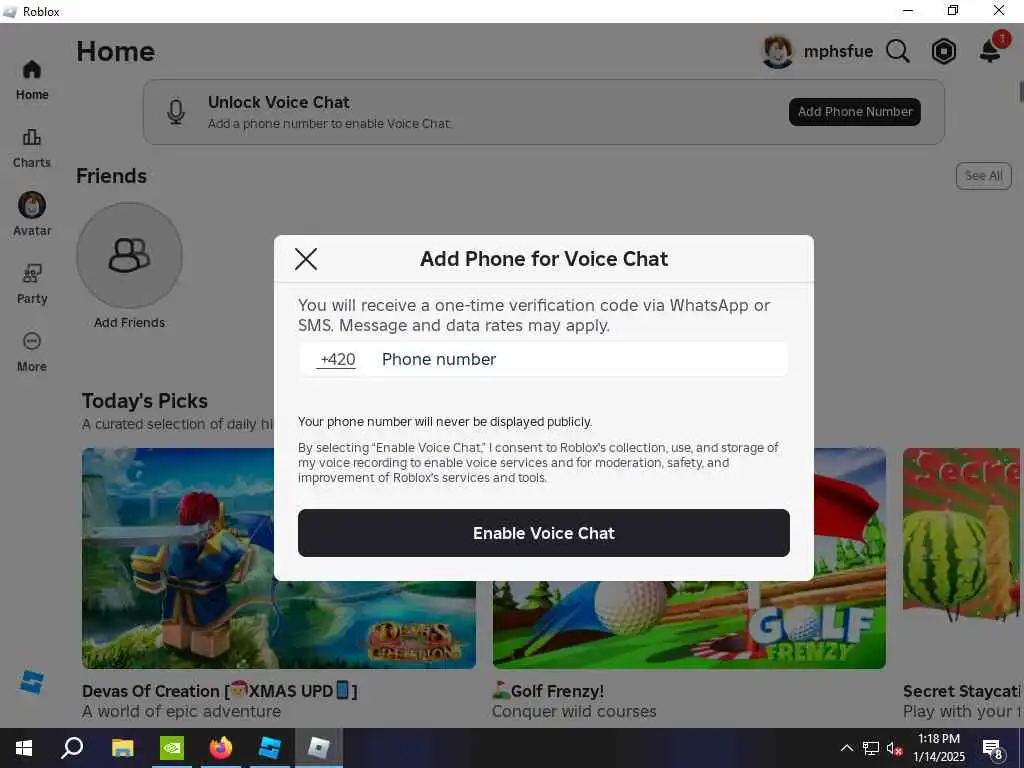Screen dimensions: 1024x768
Task: Click the microphone icon in Unlock Voice Chat banner
Action: click(x=176, y=112)
